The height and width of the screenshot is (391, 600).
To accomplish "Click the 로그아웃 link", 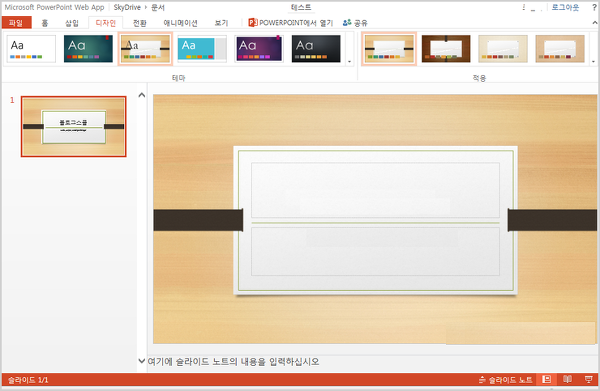I will (x=565, y=7).
